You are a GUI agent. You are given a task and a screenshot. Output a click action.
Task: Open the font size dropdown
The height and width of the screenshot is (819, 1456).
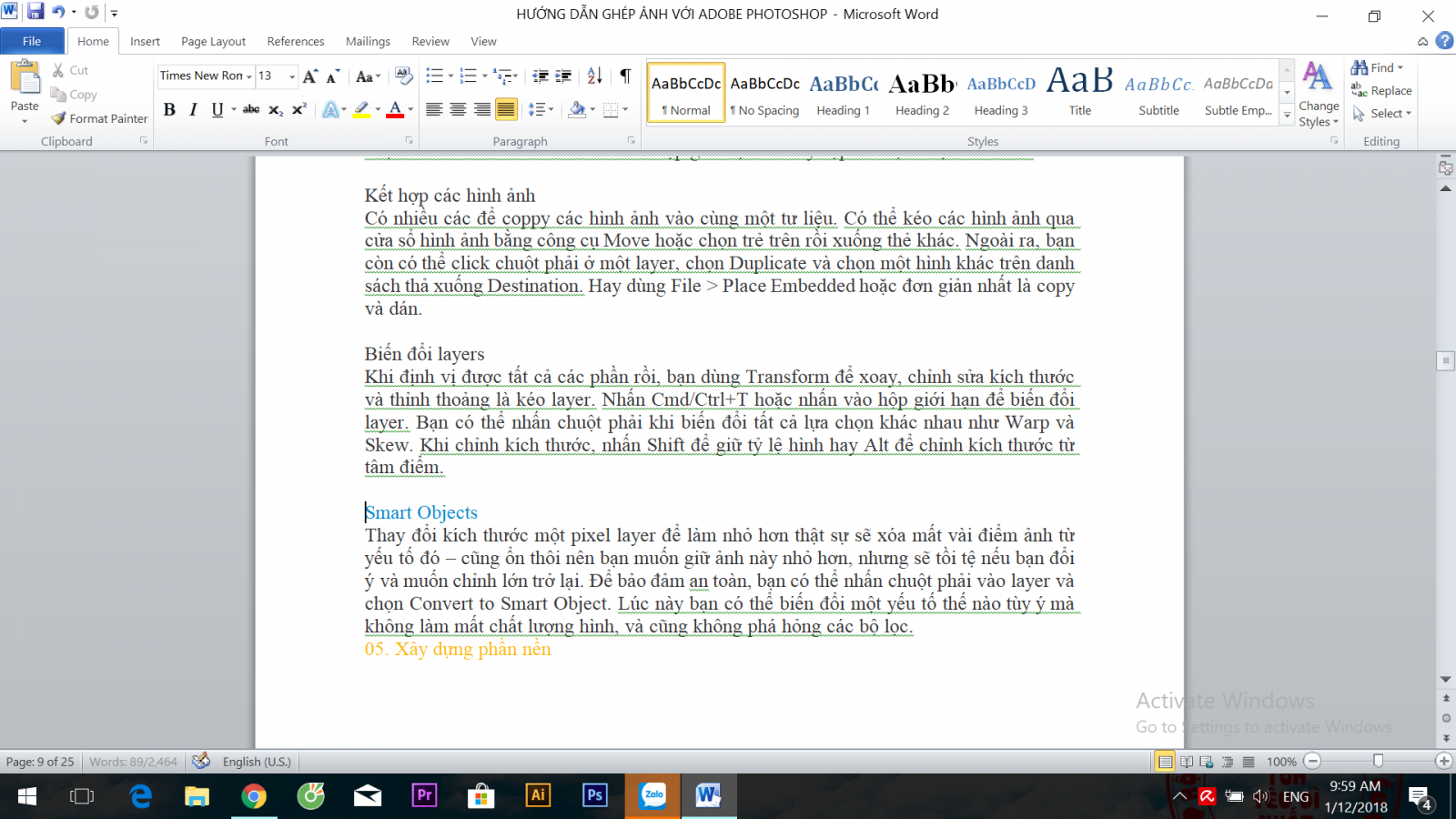pos(292,76)
